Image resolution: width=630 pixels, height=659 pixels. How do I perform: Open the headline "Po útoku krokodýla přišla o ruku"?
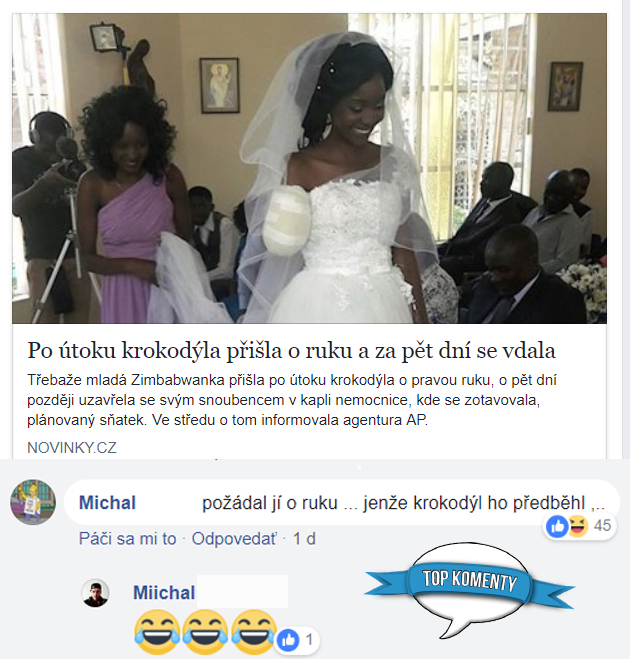click(x=291, y=351)
